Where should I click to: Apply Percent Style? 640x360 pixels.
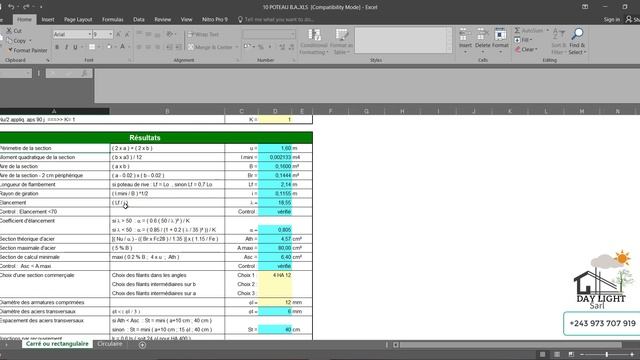pyautogui.click(x=261, y=47)
